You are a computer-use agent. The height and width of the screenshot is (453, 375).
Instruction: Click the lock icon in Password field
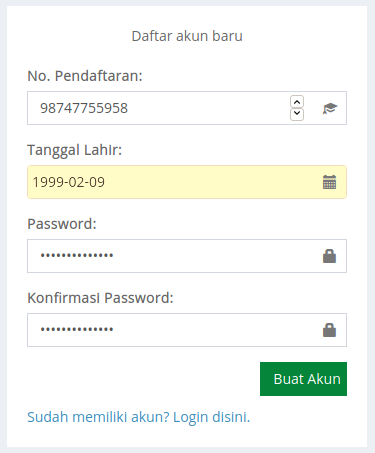pyautogui.click(x=329, y=256)
